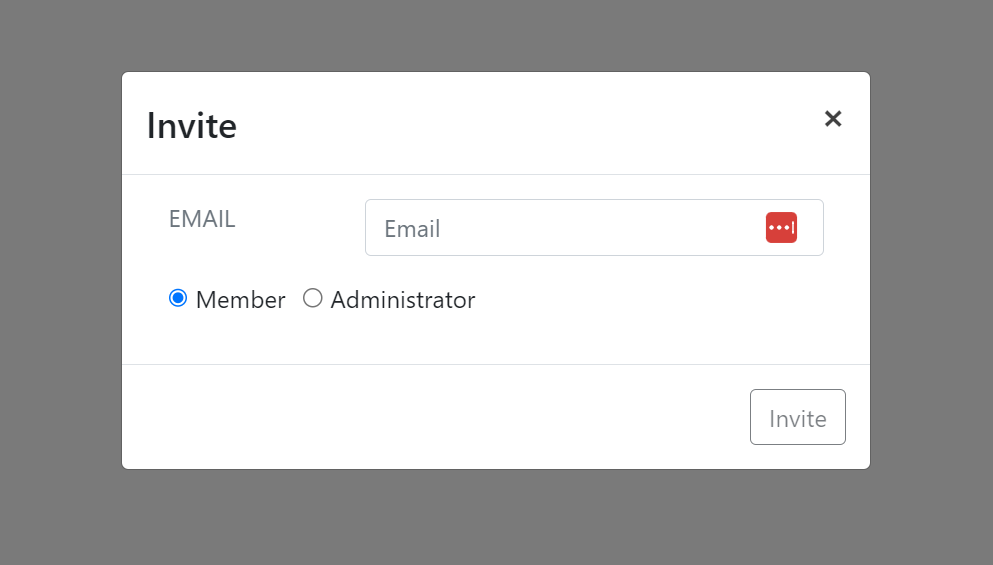Screen dimensions: 993x565
Task: Click the EMAIL field label
Action: [x=202, y=219]
